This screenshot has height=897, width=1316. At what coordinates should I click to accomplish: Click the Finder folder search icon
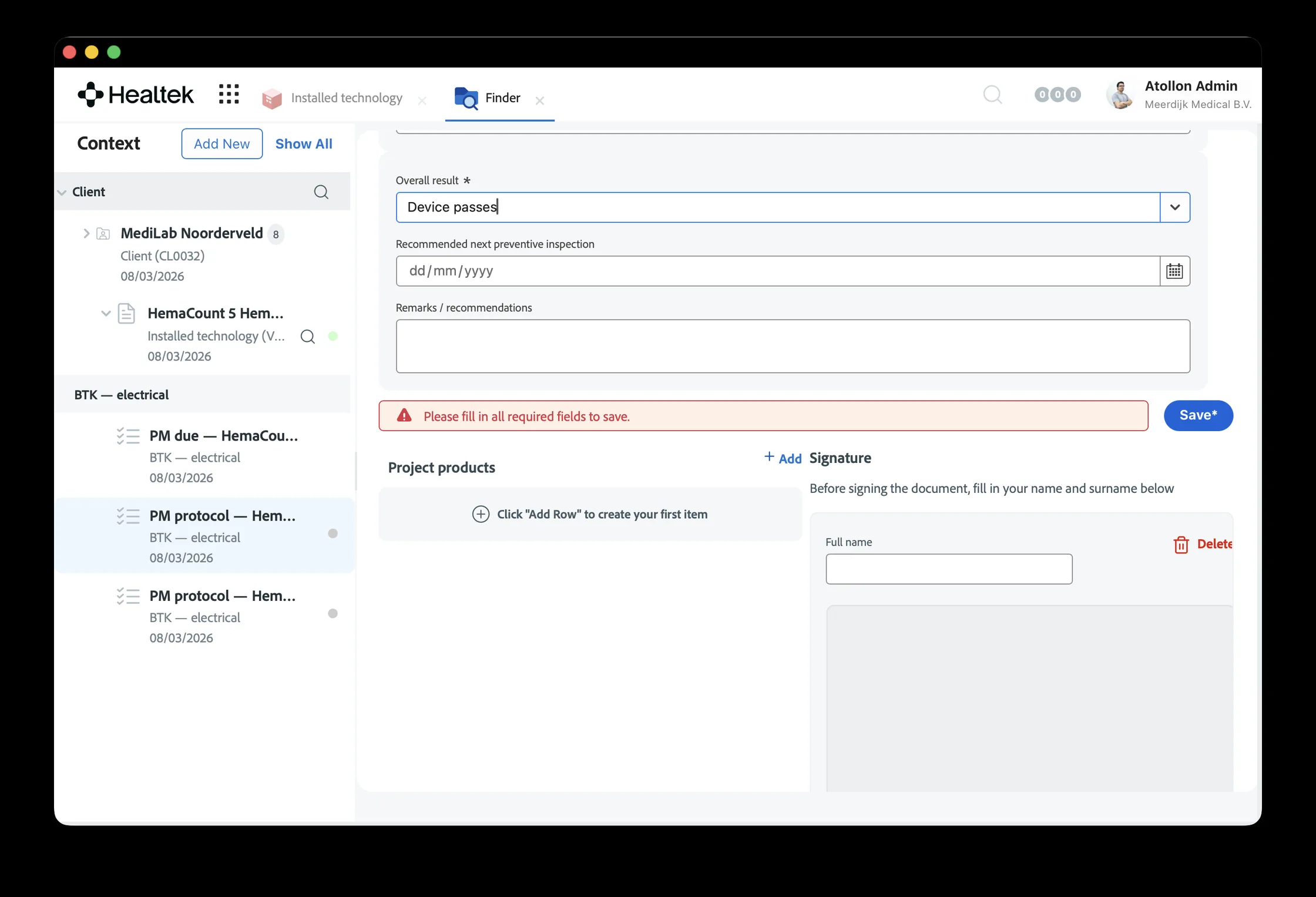[466, 98]
